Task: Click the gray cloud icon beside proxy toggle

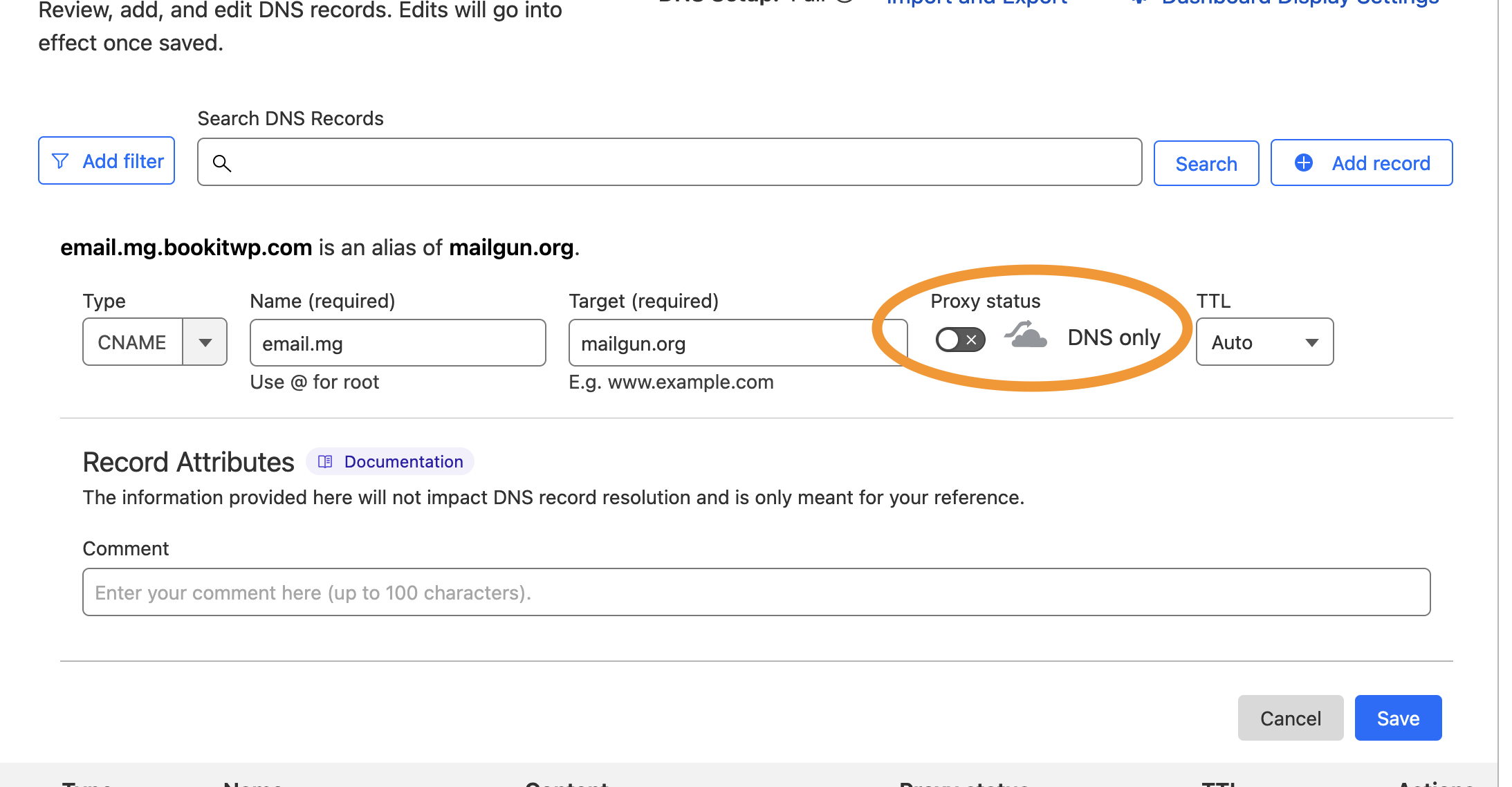Action: (1026, 337)
